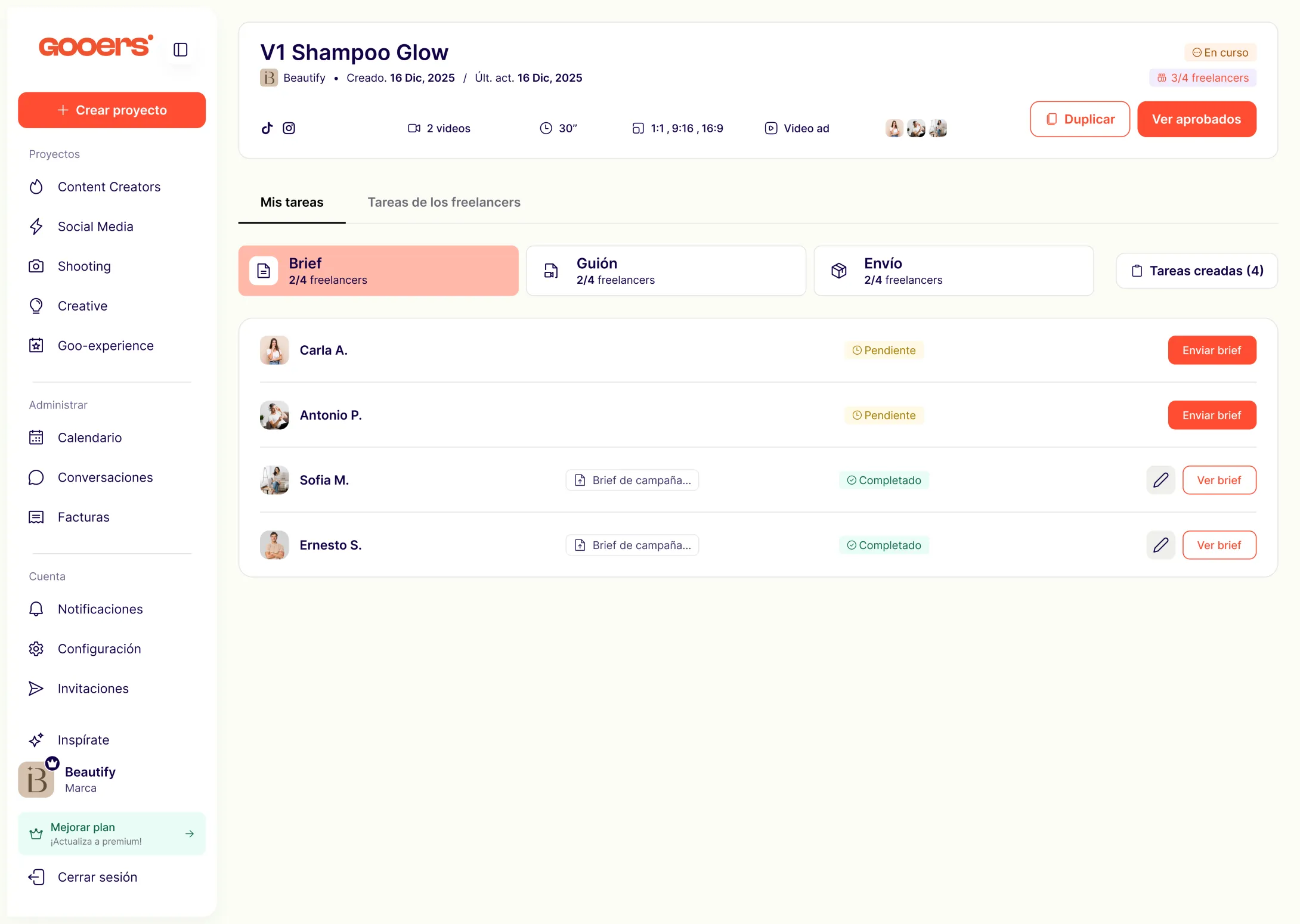Edit Ernesto S.'s brief with the pencil icon
The image size is (1300, 924).
[1160, 545]
